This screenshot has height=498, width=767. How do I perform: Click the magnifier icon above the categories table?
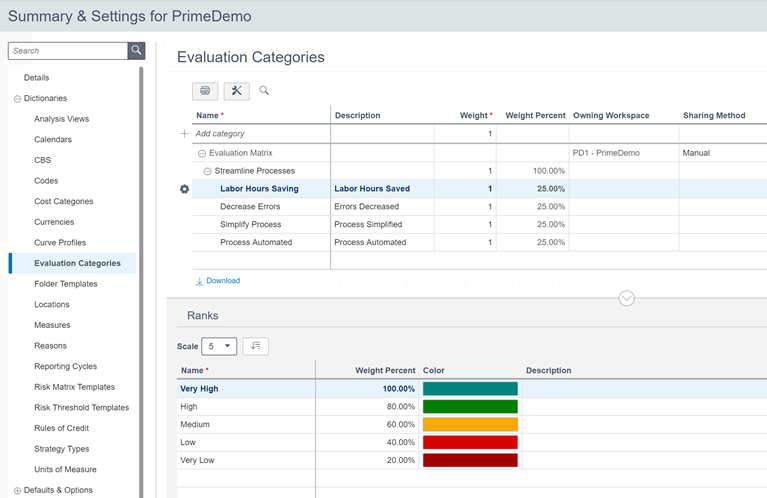point(264,91)
